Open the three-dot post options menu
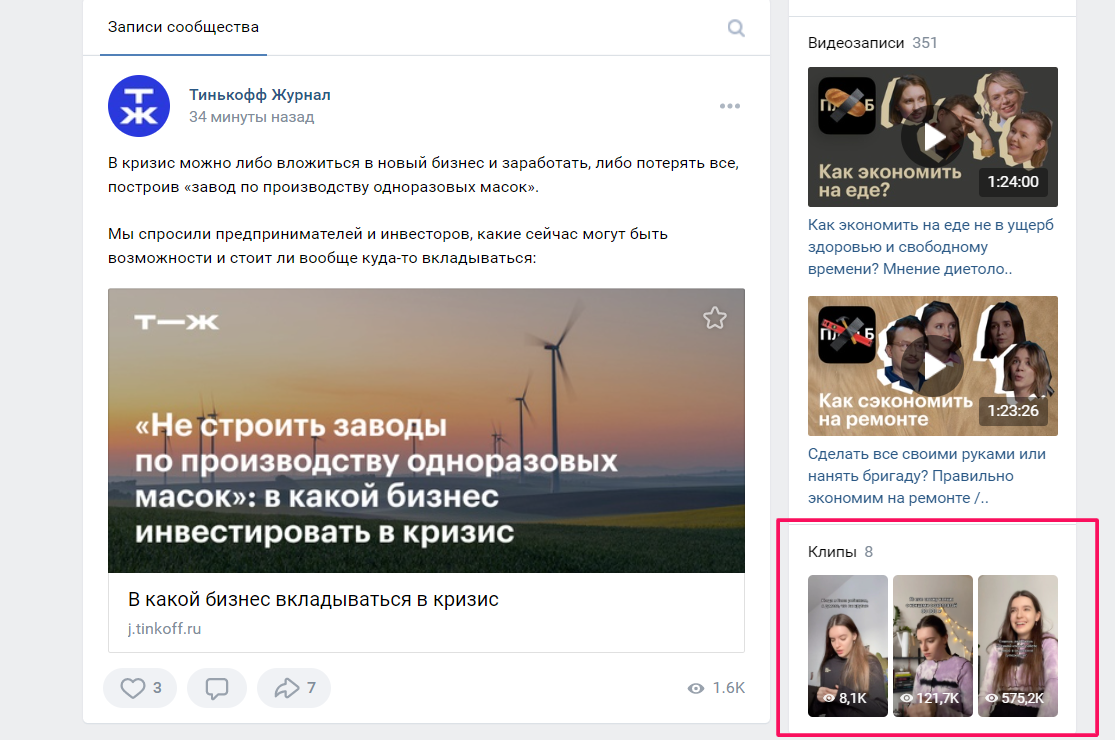The width and height of the screenshot is (1115, 740). [730, 107]
